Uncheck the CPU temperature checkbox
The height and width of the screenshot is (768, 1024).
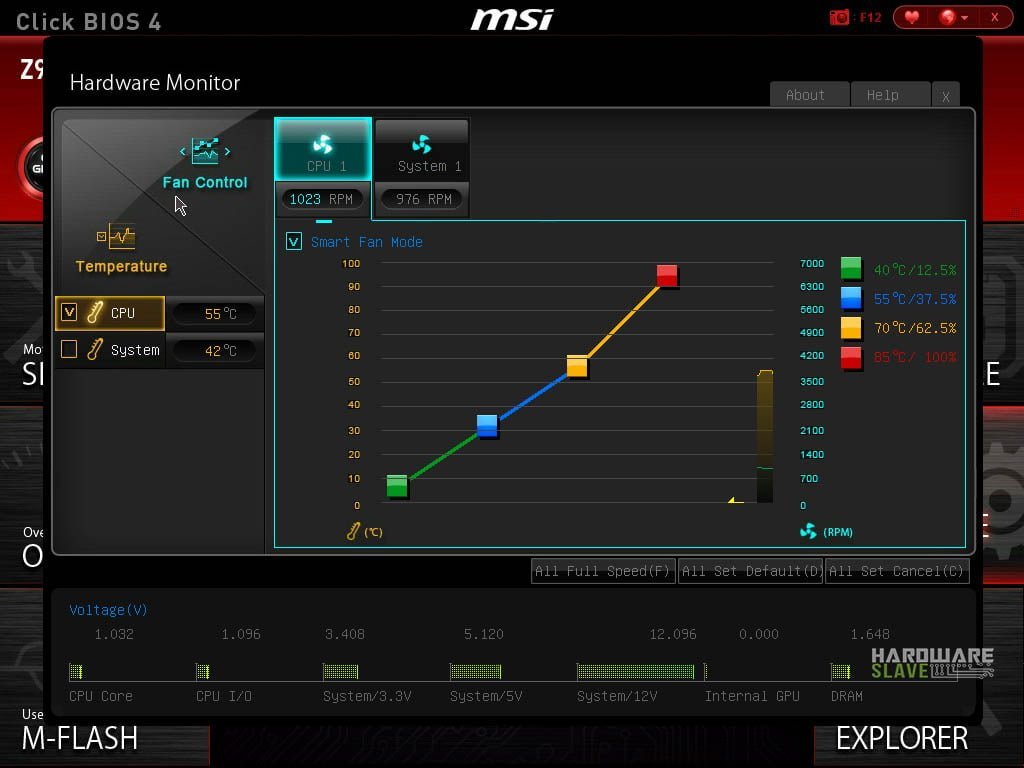[69, 312]
